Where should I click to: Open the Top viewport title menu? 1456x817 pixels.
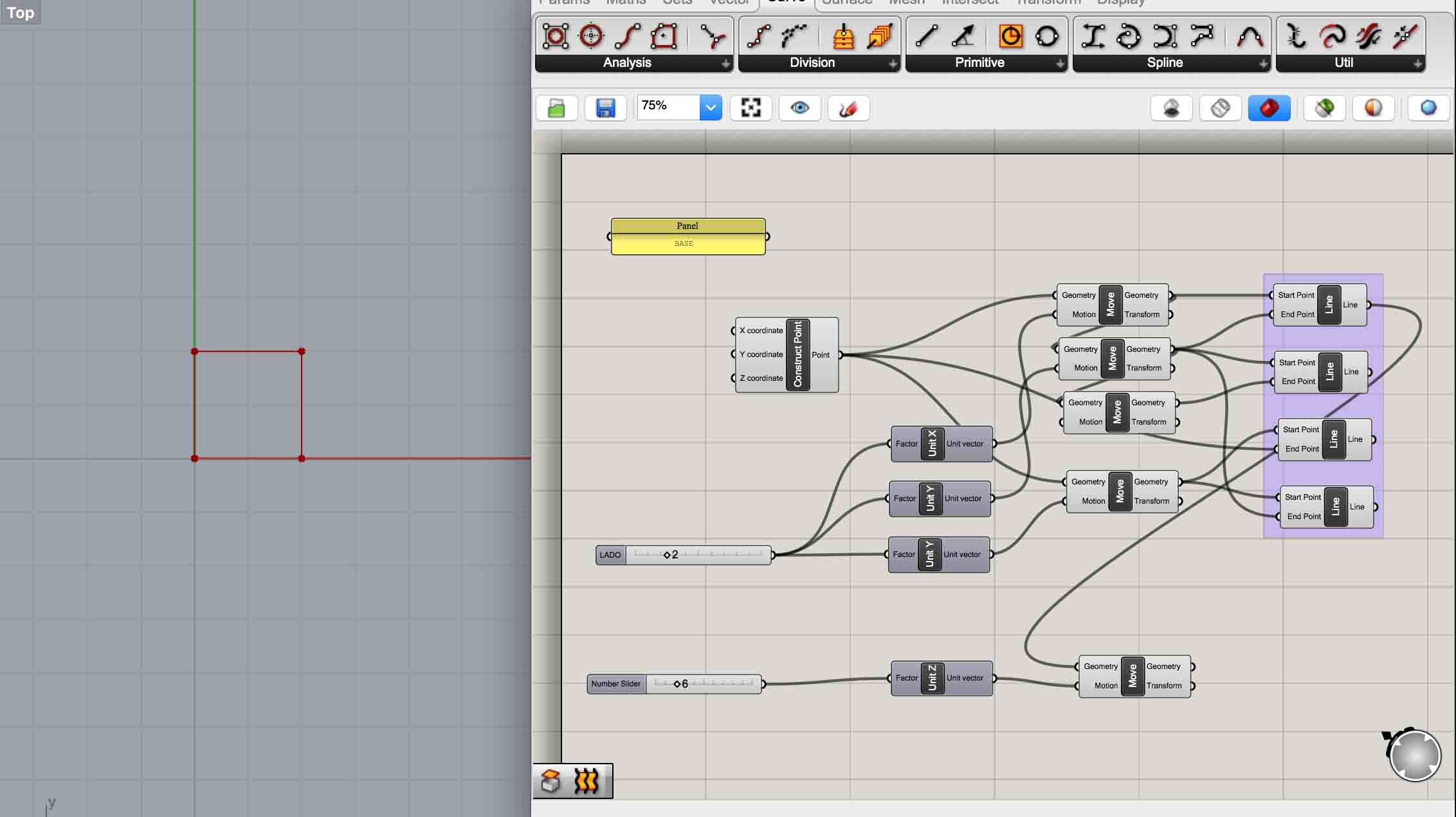pyautogui.click(x=21, y=12)
